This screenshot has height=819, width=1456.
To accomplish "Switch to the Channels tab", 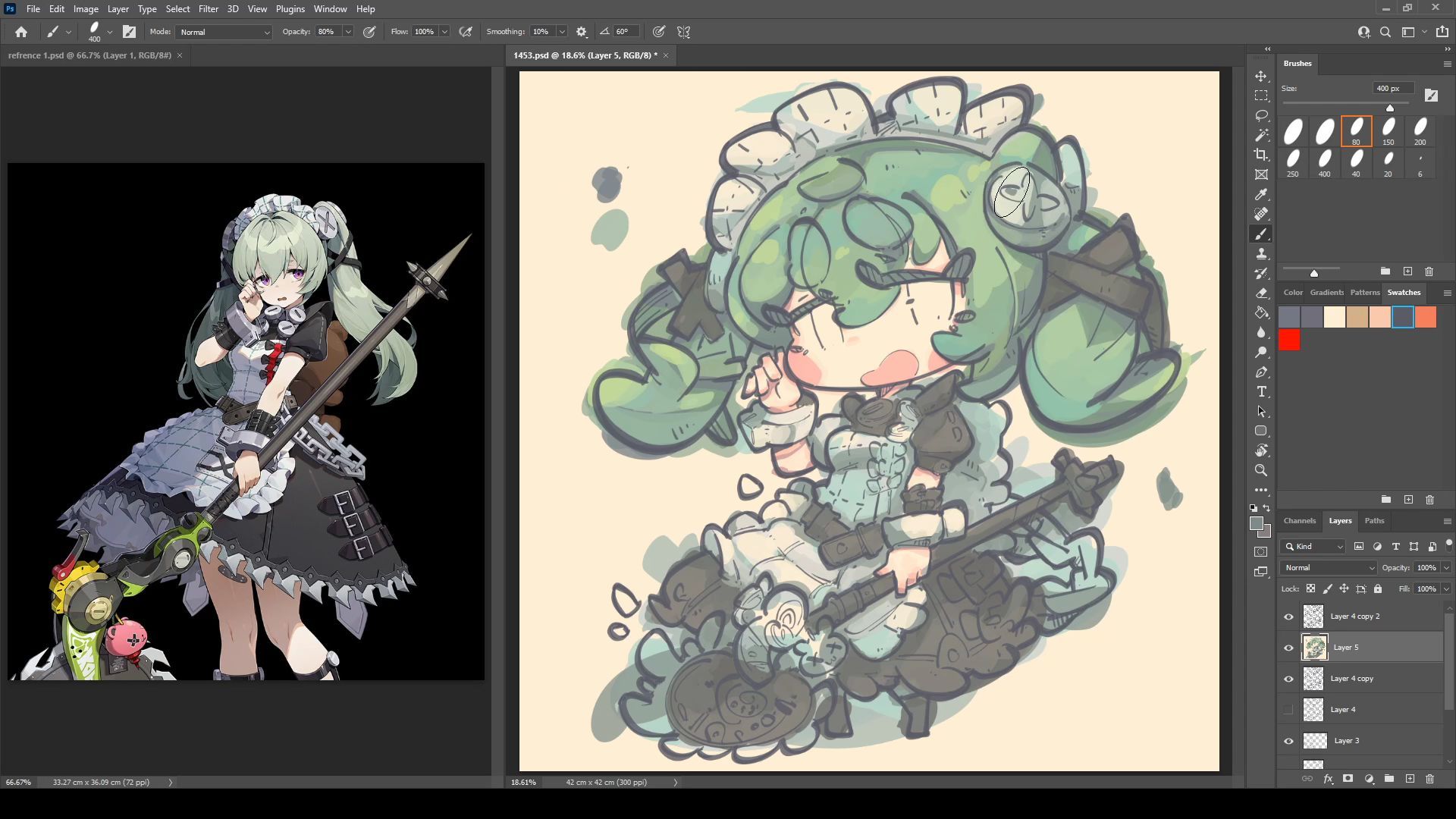I will 1299,520.
